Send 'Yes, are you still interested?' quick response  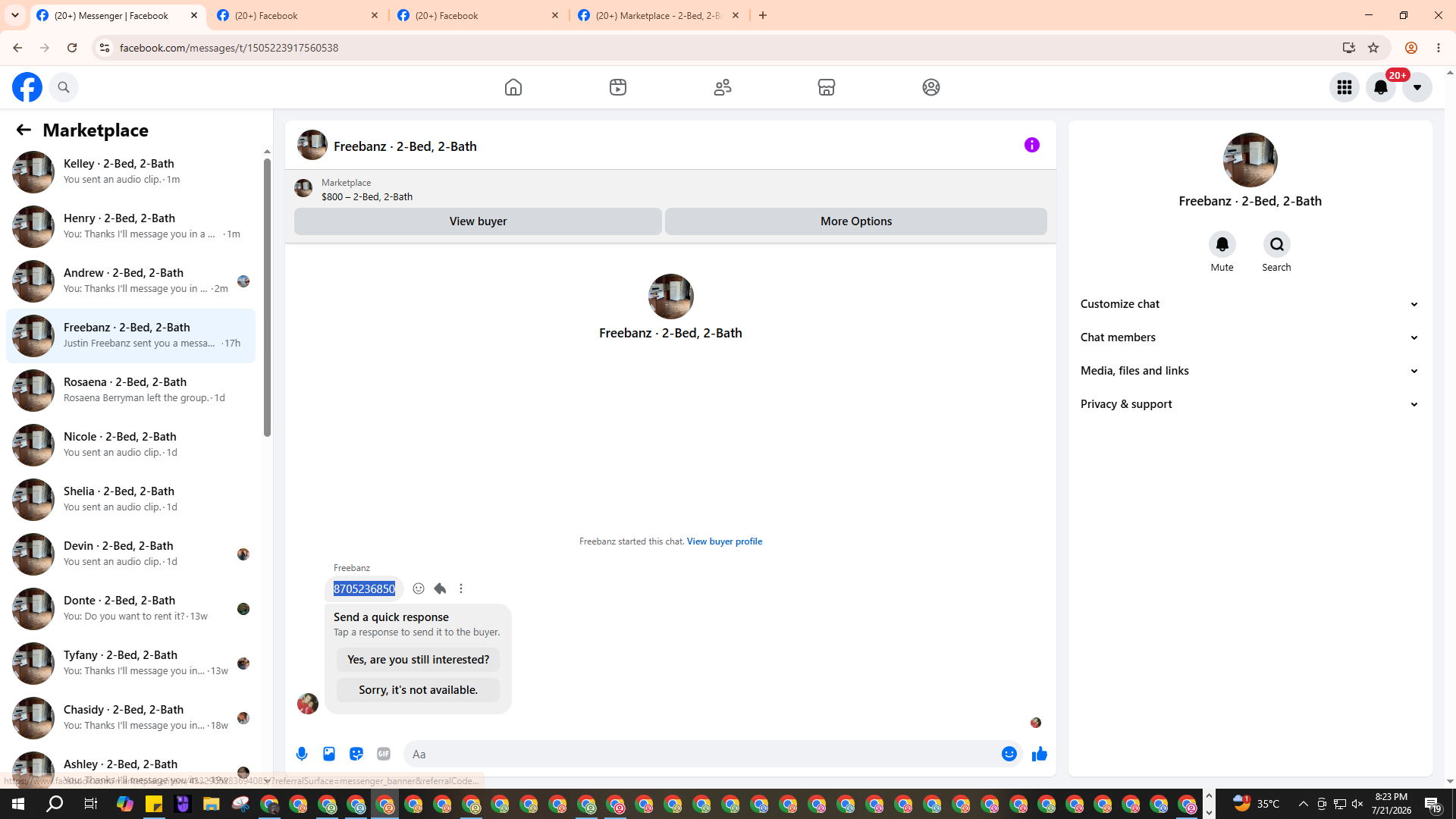pyautogui.click(x=419, y=660)
